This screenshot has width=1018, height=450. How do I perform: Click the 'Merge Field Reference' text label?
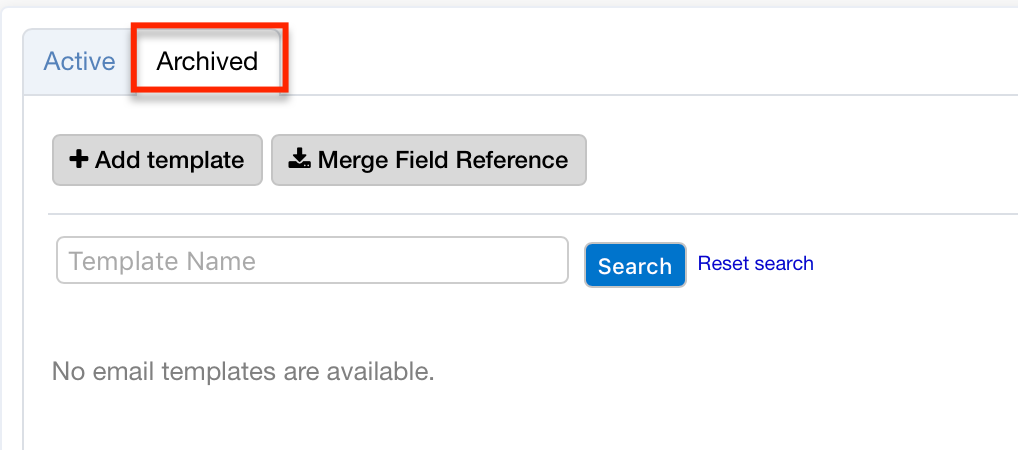[x=442, y=160]
